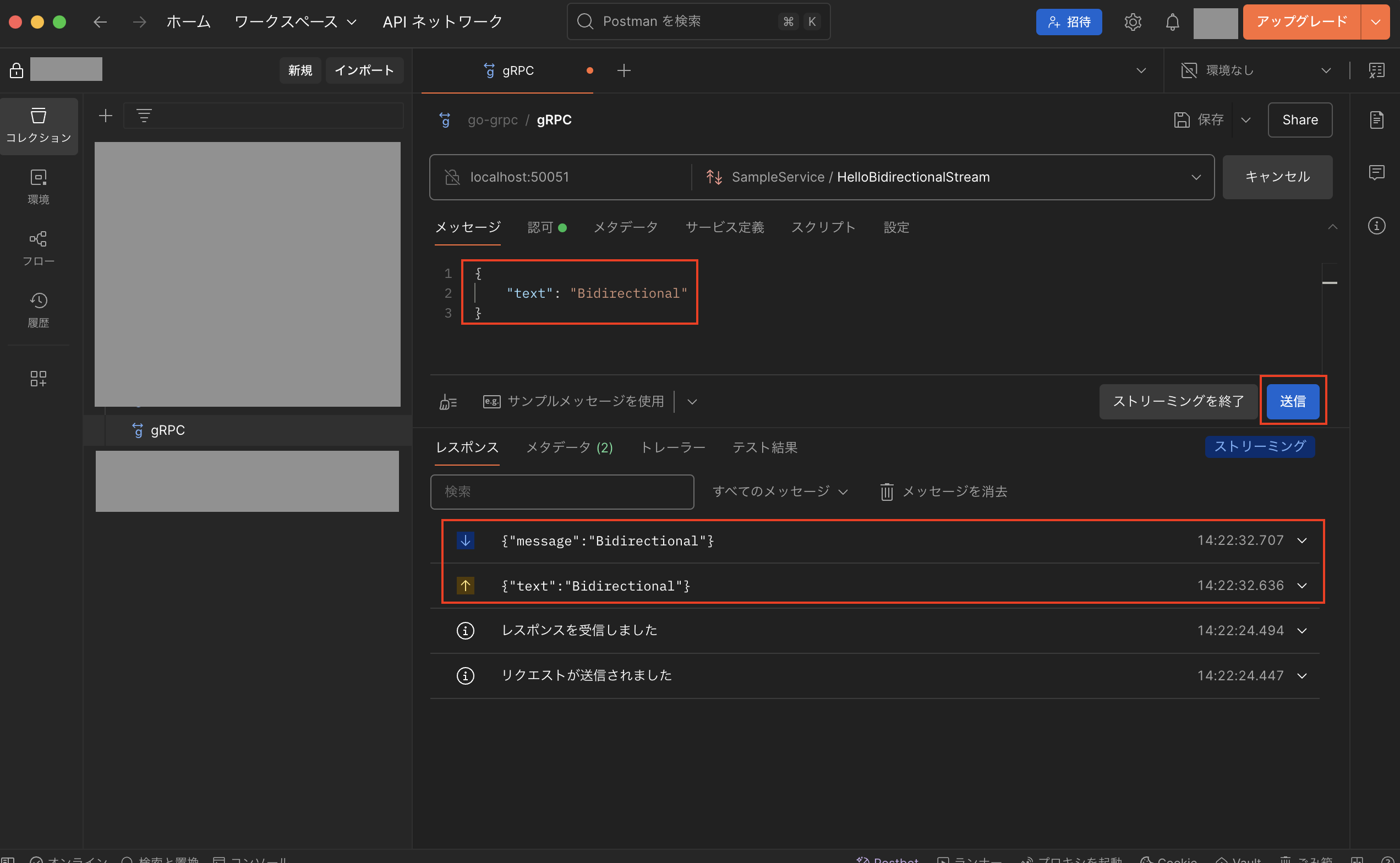Click the trash icon for メッセージを消去
This screenshot has width=1400, height=863.
tap(887, 491)
